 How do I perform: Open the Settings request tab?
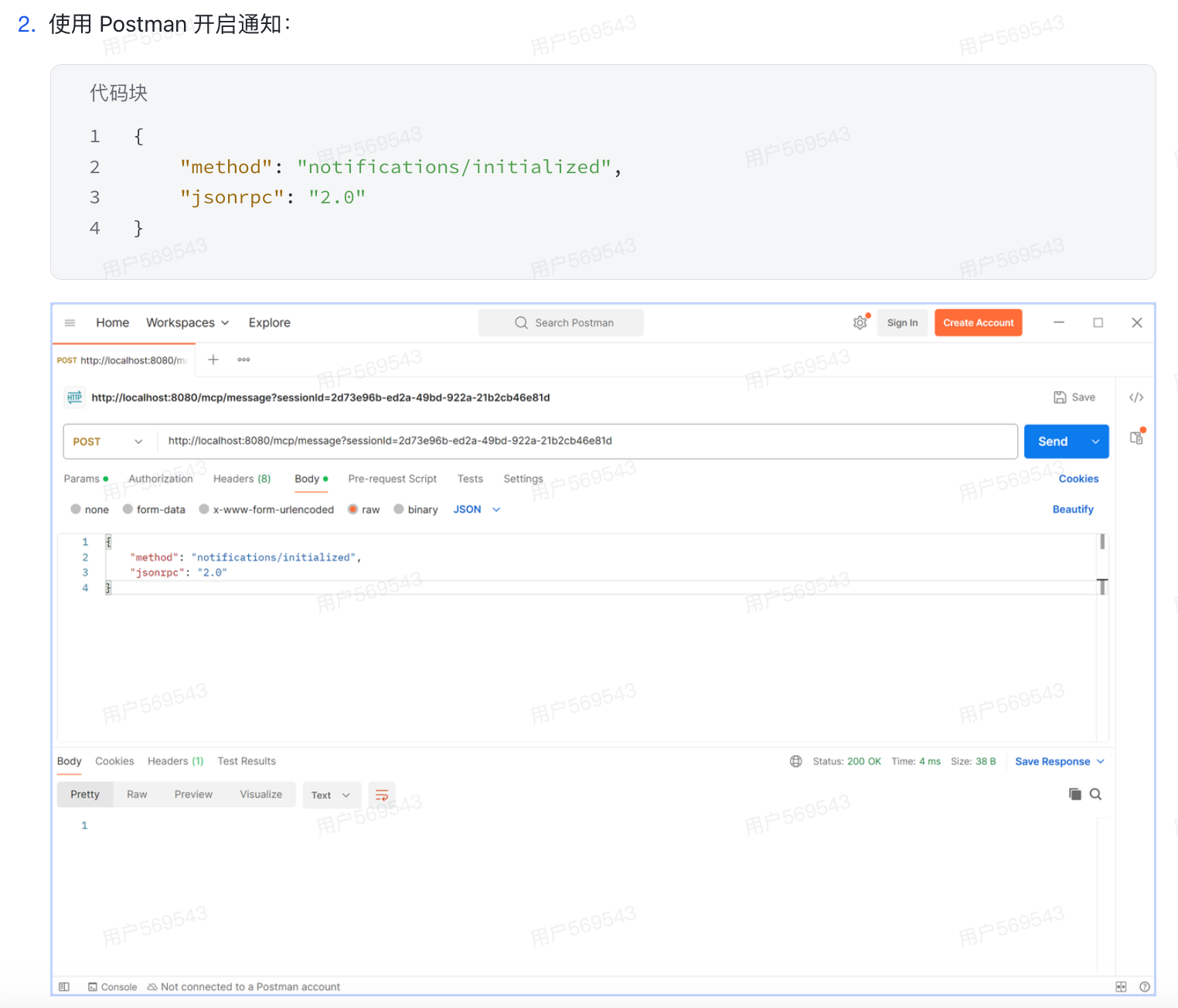pos(523,479)
